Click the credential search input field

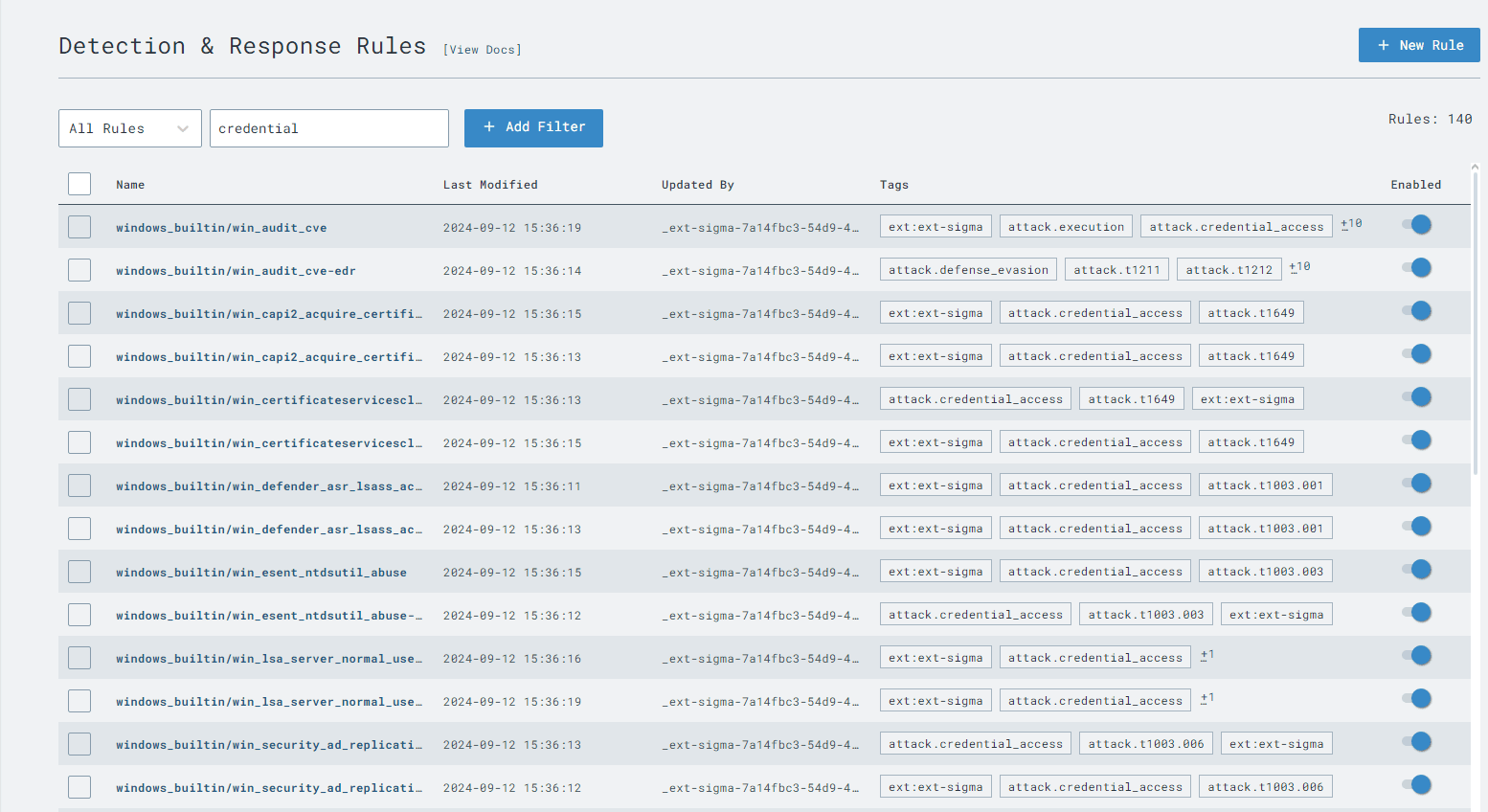pos(328,128)
